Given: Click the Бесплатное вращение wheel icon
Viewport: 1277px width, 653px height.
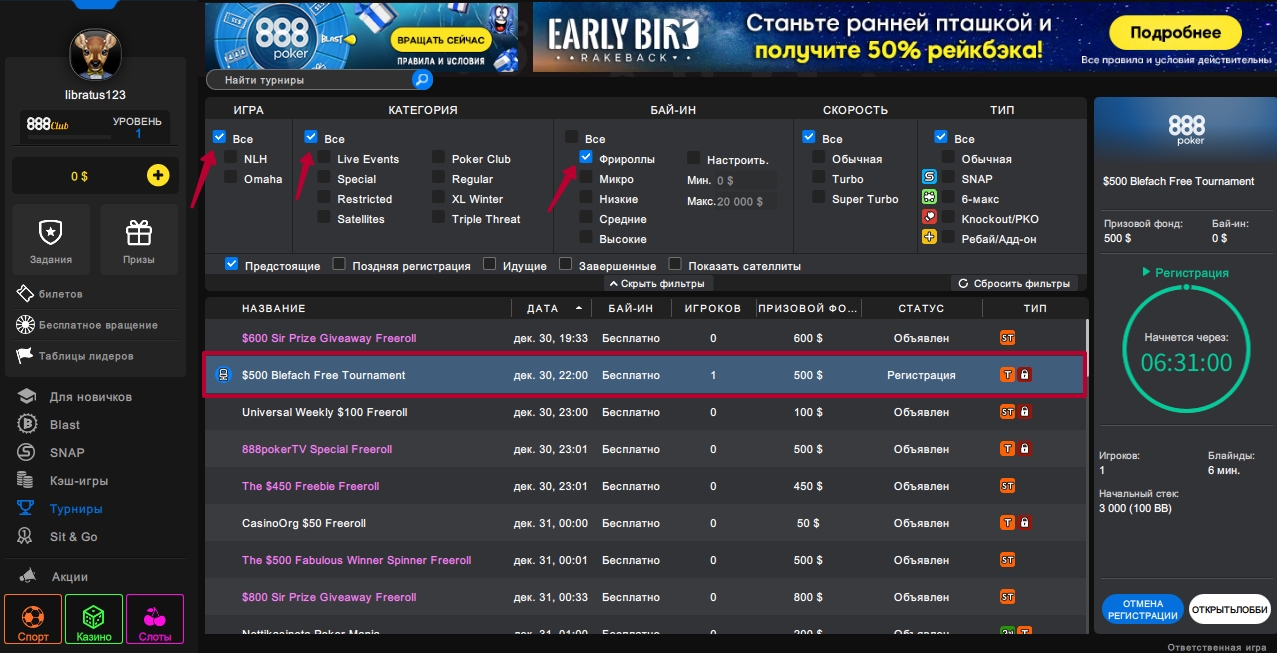Looking at the screenshot, I should (x=25, y=325).
